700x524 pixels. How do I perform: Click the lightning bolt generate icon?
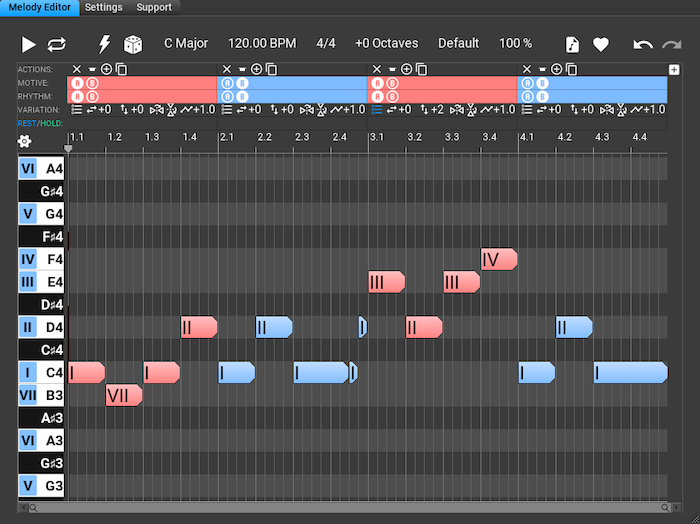(103, 44)
